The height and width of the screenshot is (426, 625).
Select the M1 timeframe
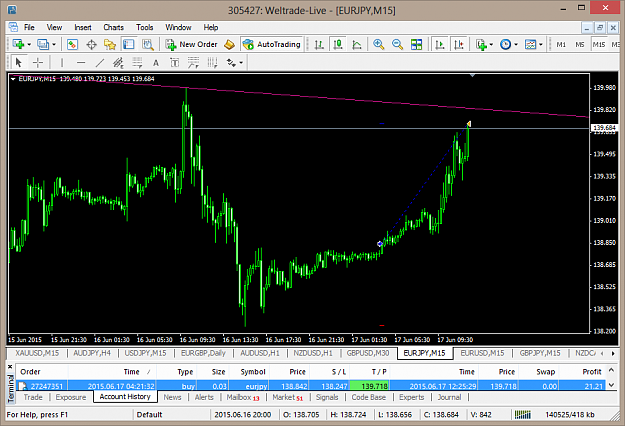click(x=561, y=45)
